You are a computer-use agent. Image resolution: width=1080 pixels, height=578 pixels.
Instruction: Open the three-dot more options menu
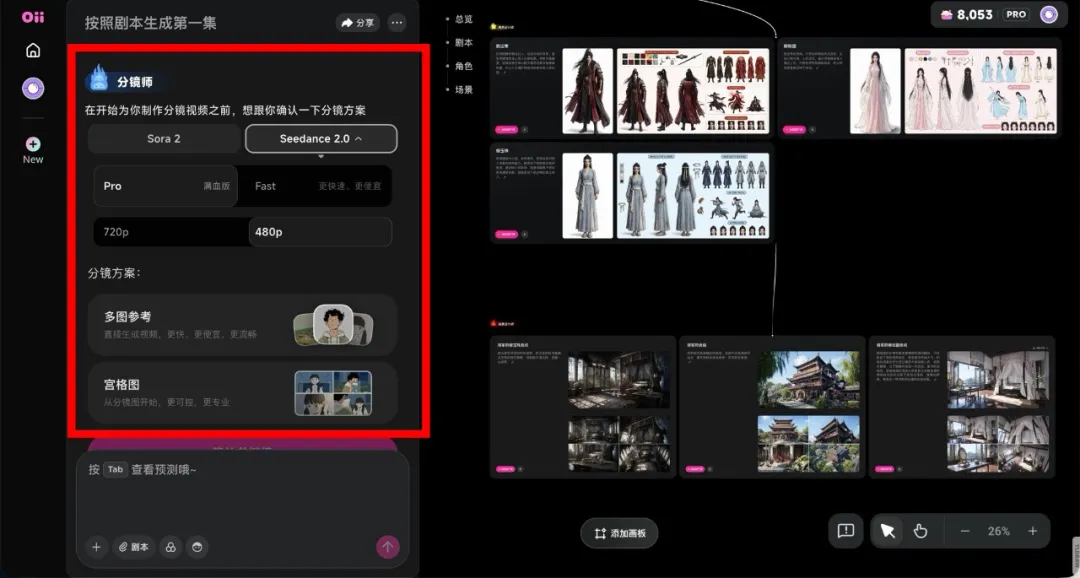click(x=397, y=23)
